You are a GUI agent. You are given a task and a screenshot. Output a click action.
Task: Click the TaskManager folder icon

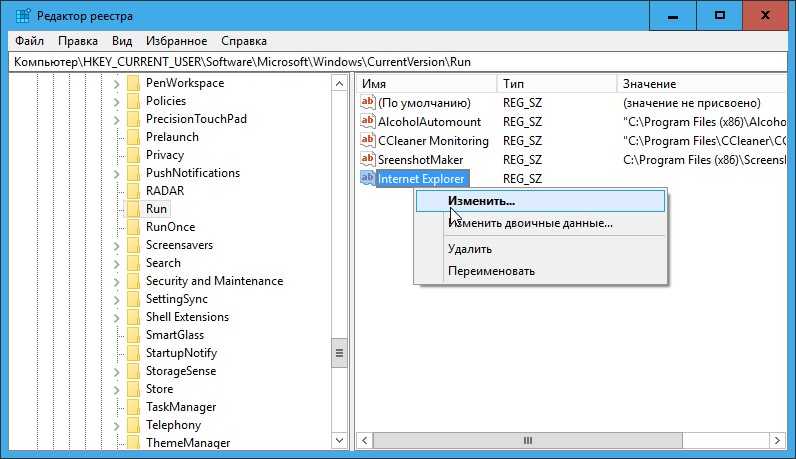point(133,407)
